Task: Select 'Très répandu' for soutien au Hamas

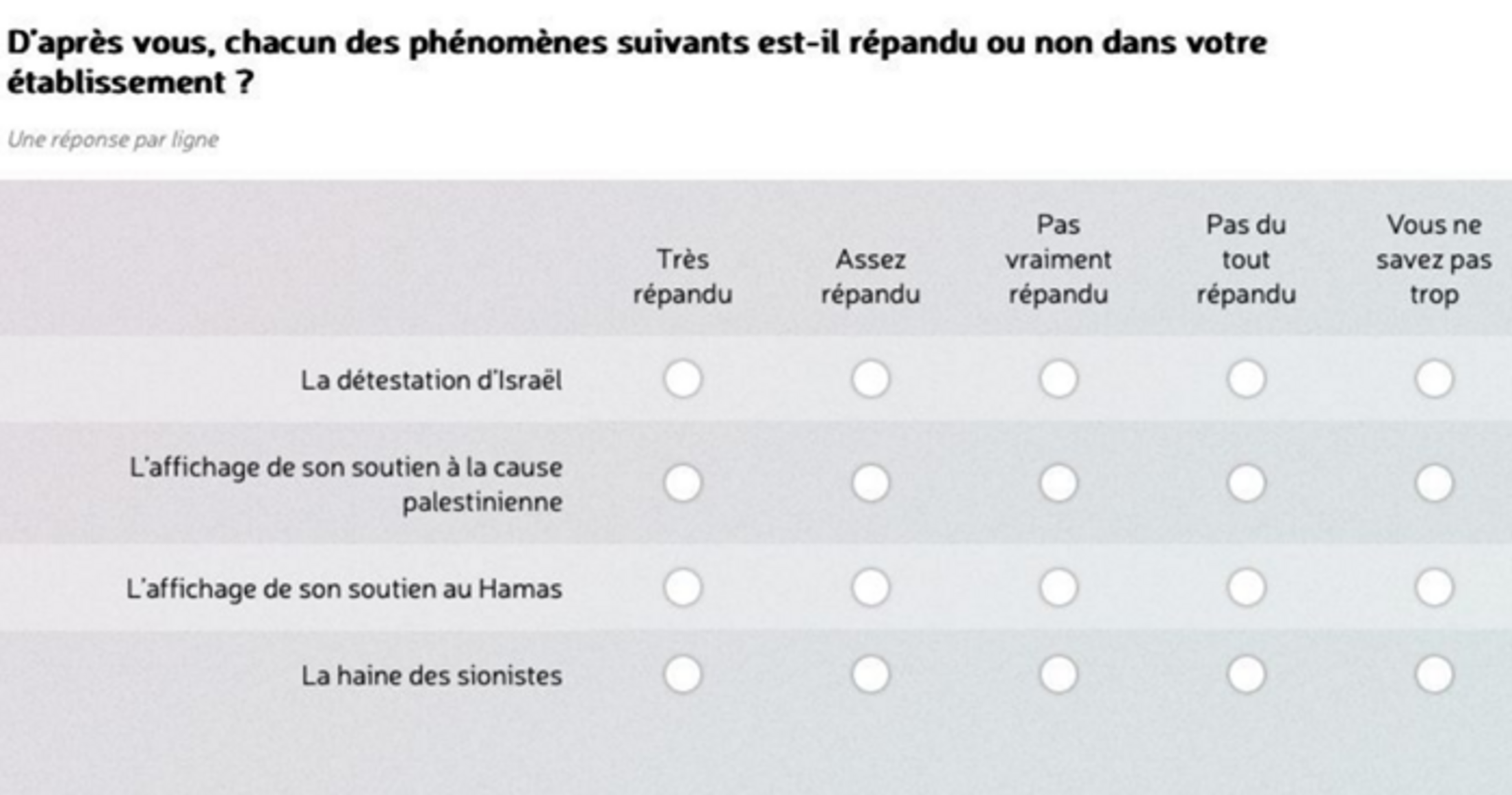Action: coord(682,588)
